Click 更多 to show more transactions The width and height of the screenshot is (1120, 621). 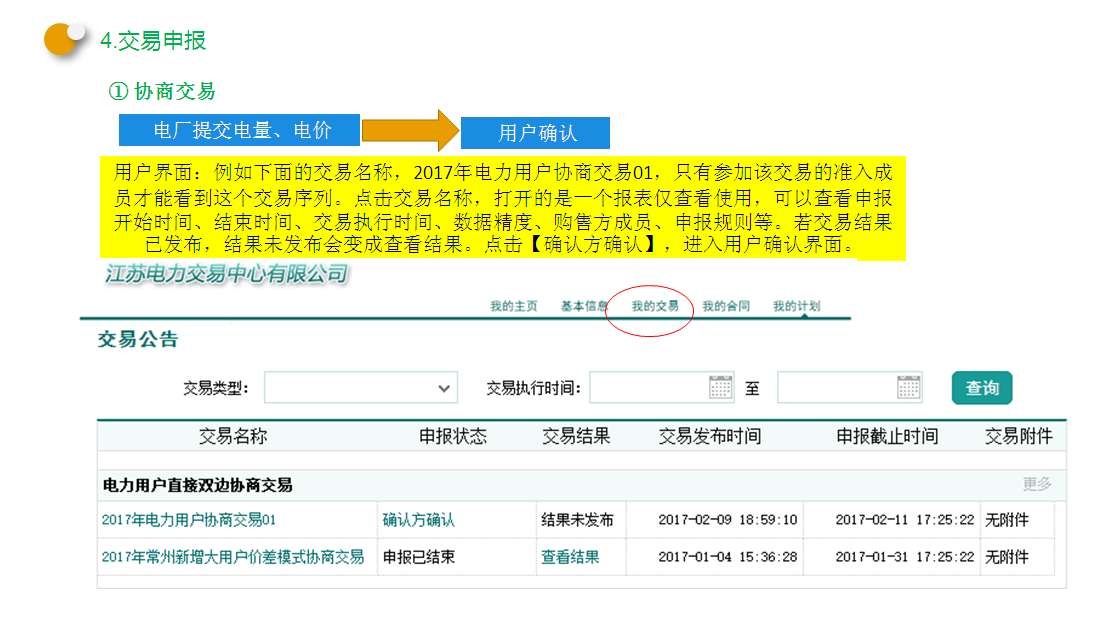pyautogui.click(x=1037, y=484)
